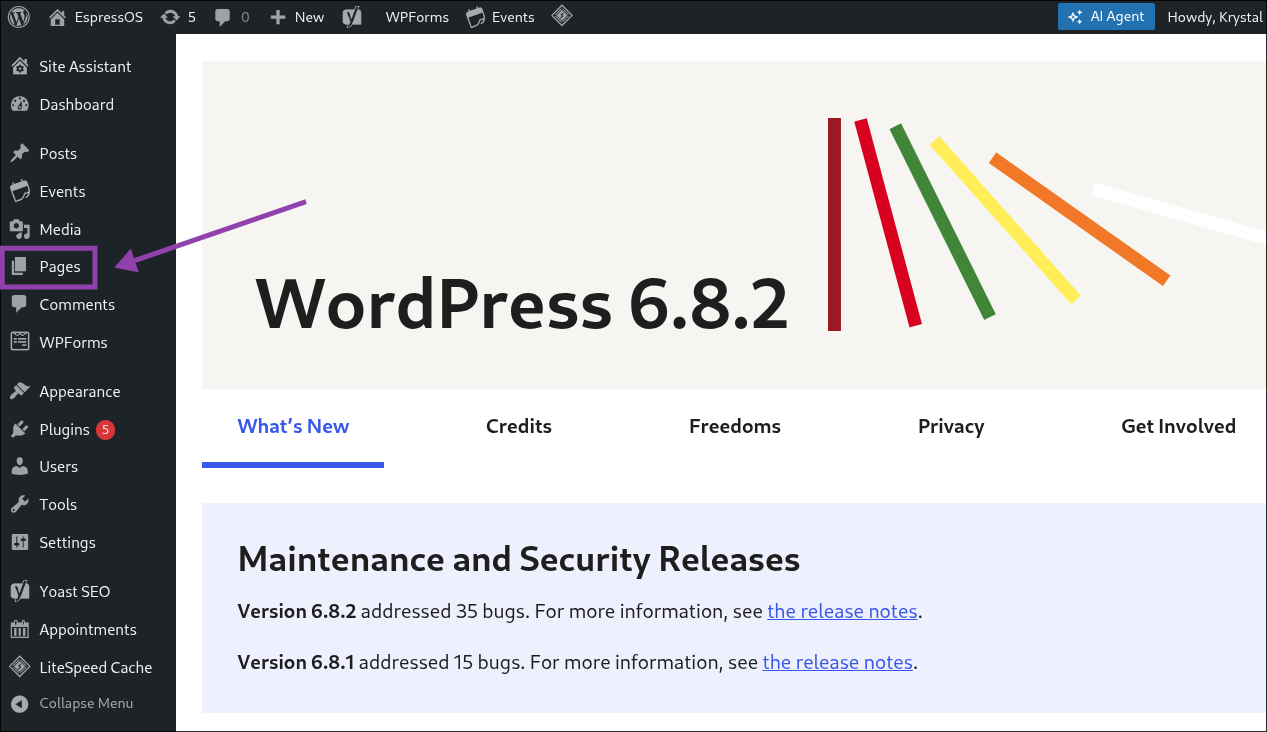The image size is (1267, 732).
Task: Open the Appearance menu label
Action: (x=80, y=392)
